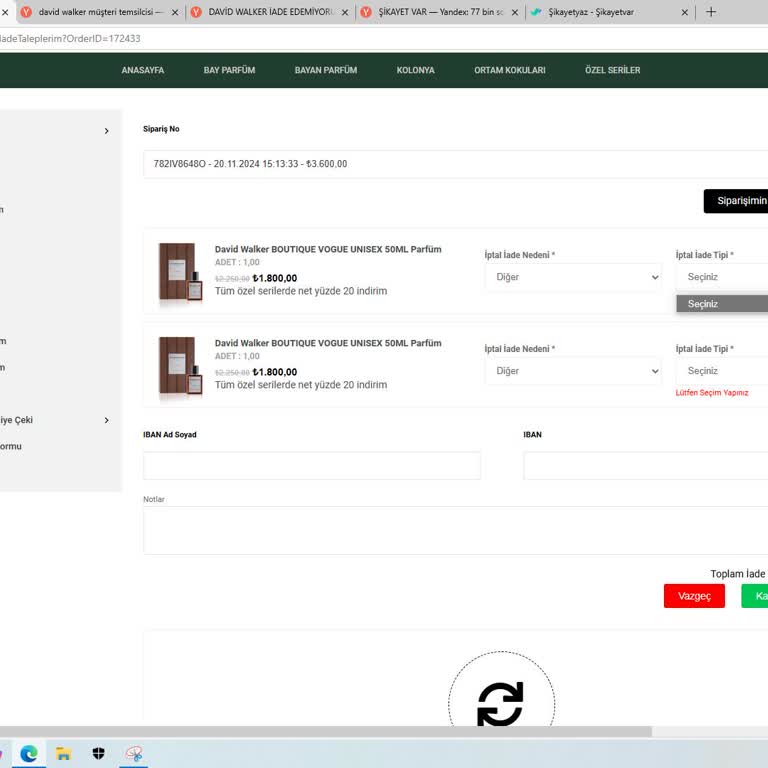Viewport: 768px width, 768px height.
Task: Open File Explorer from the taskbar
Action: 63,753
